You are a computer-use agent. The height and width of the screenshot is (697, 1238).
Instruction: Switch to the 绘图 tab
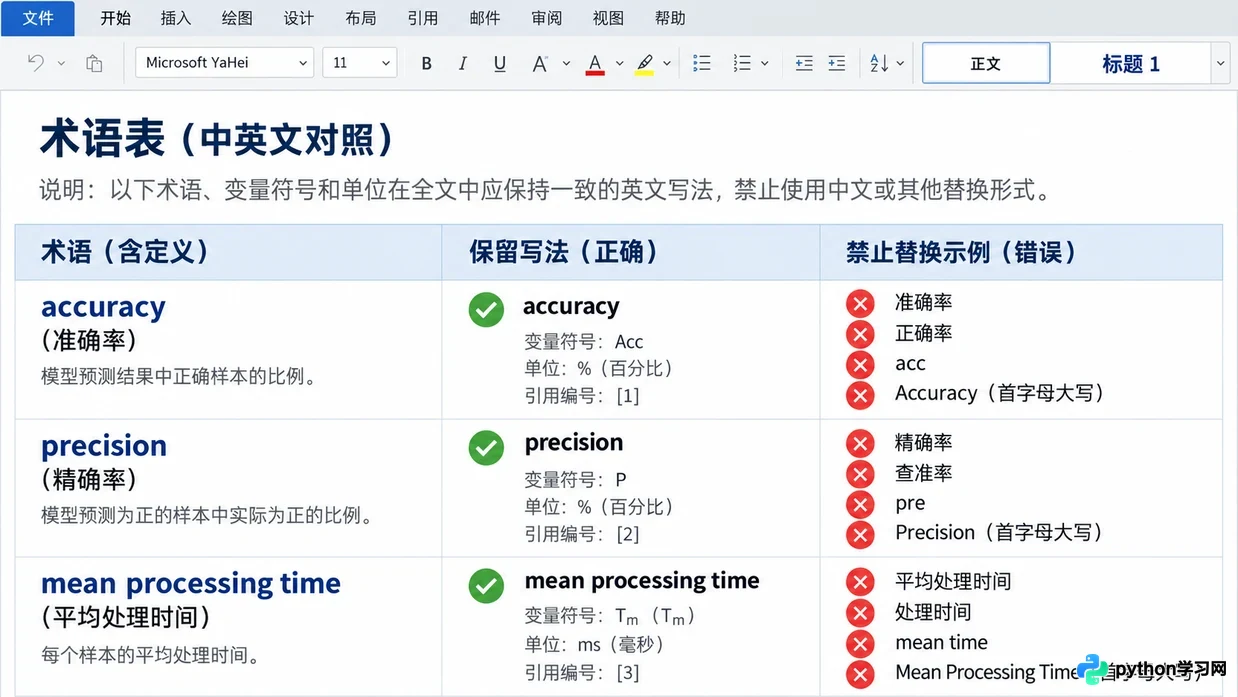click(x=237, y=18)
